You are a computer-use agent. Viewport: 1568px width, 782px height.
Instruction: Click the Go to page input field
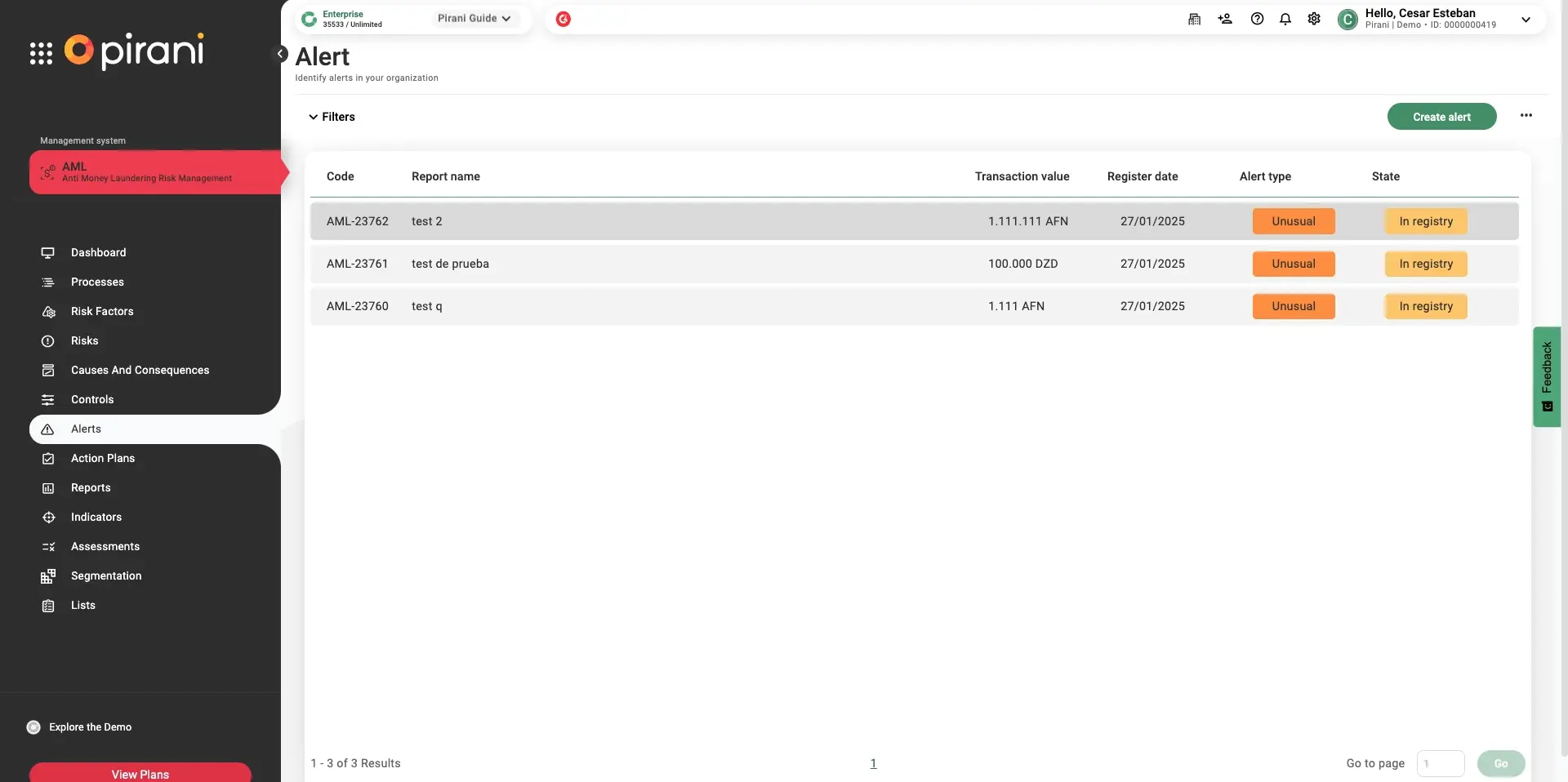point(1440,763)
